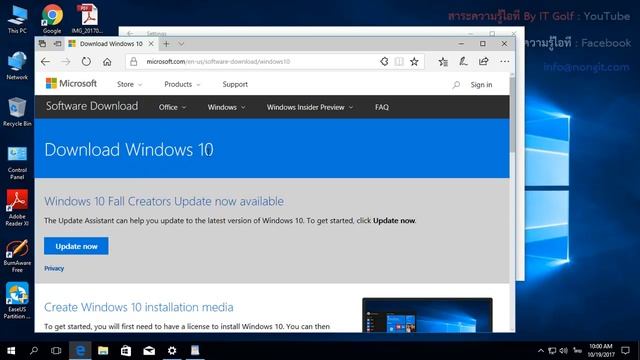Image resolution: width=640 pixels, height=360 pixels.
Task: Expand the Store menu
Action: point(129,84)
